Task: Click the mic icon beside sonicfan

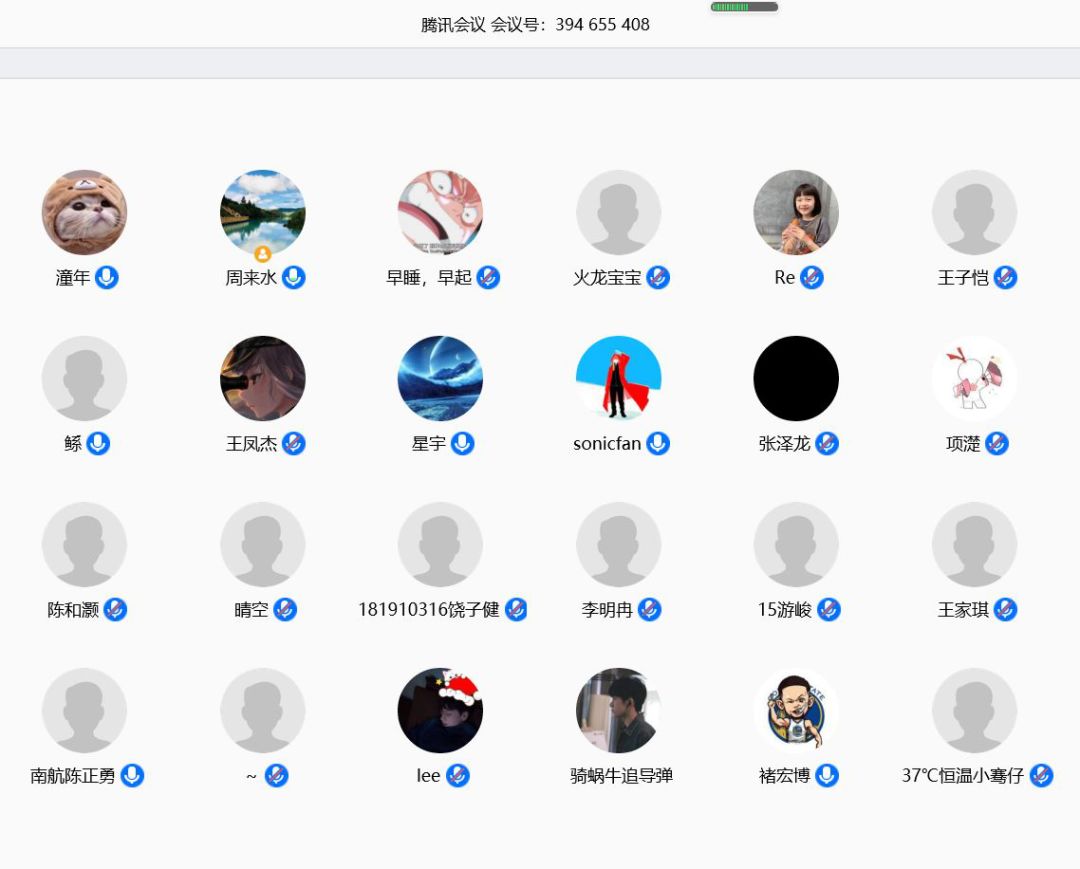Action: [x=657, y=443]
